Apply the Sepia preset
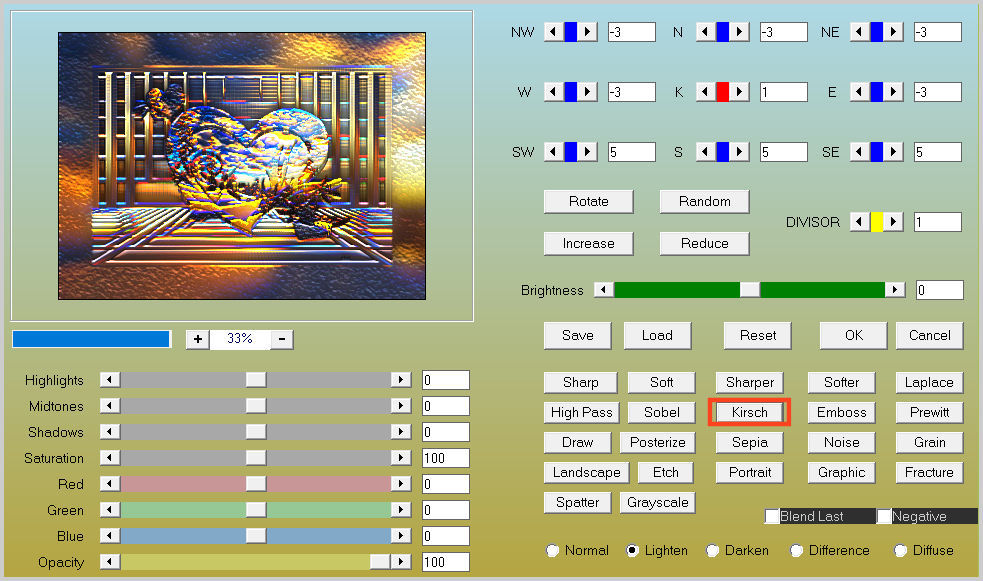 [749, 442]
